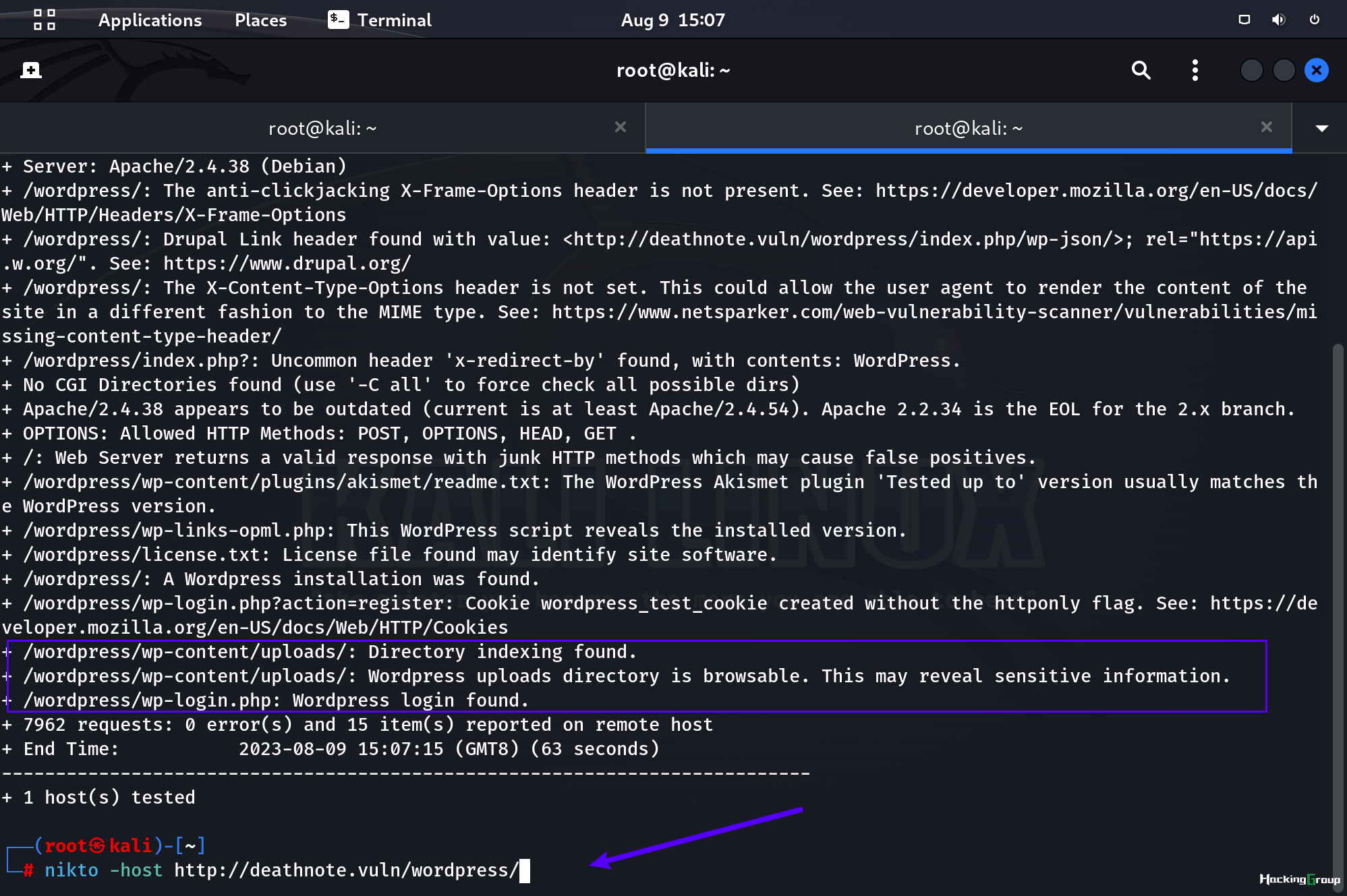Click the 'End Time' line
Image resolution: width=1347 pixels, height=896 pixels.
tap(331, 749)
